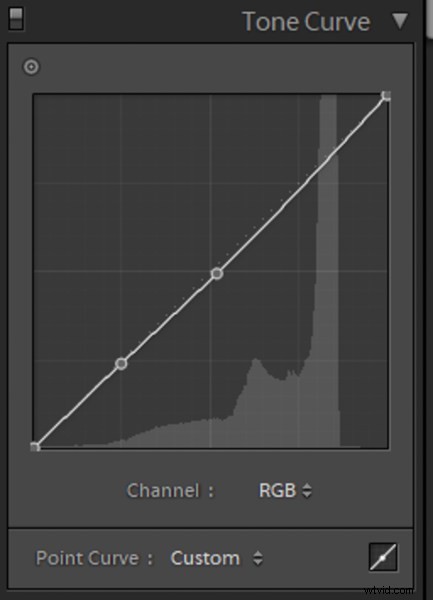Click the up-down arrows beside RGB
Image resolution: width=433 pixels, height=600 pixels.
[x=307, y=491]
